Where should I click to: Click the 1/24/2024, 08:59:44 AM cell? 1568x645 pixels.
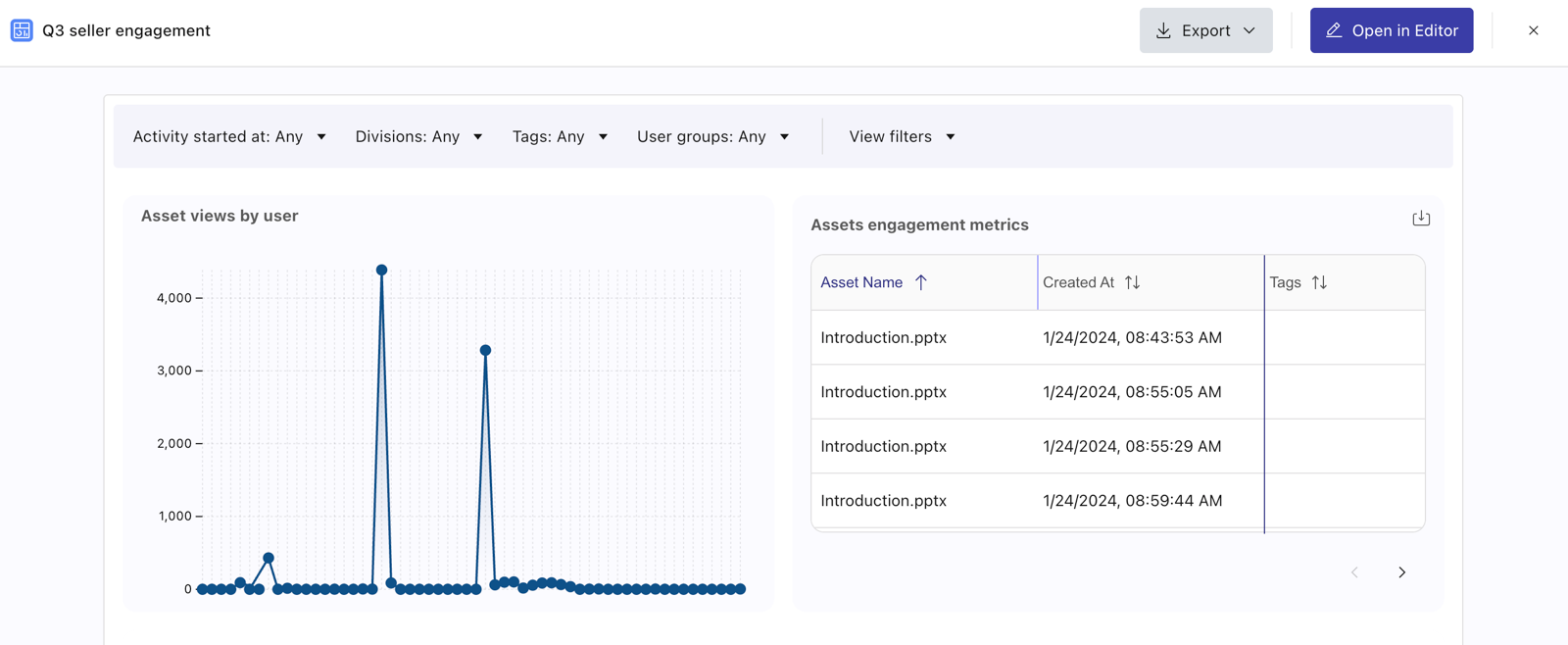(x=1132, y=501)
